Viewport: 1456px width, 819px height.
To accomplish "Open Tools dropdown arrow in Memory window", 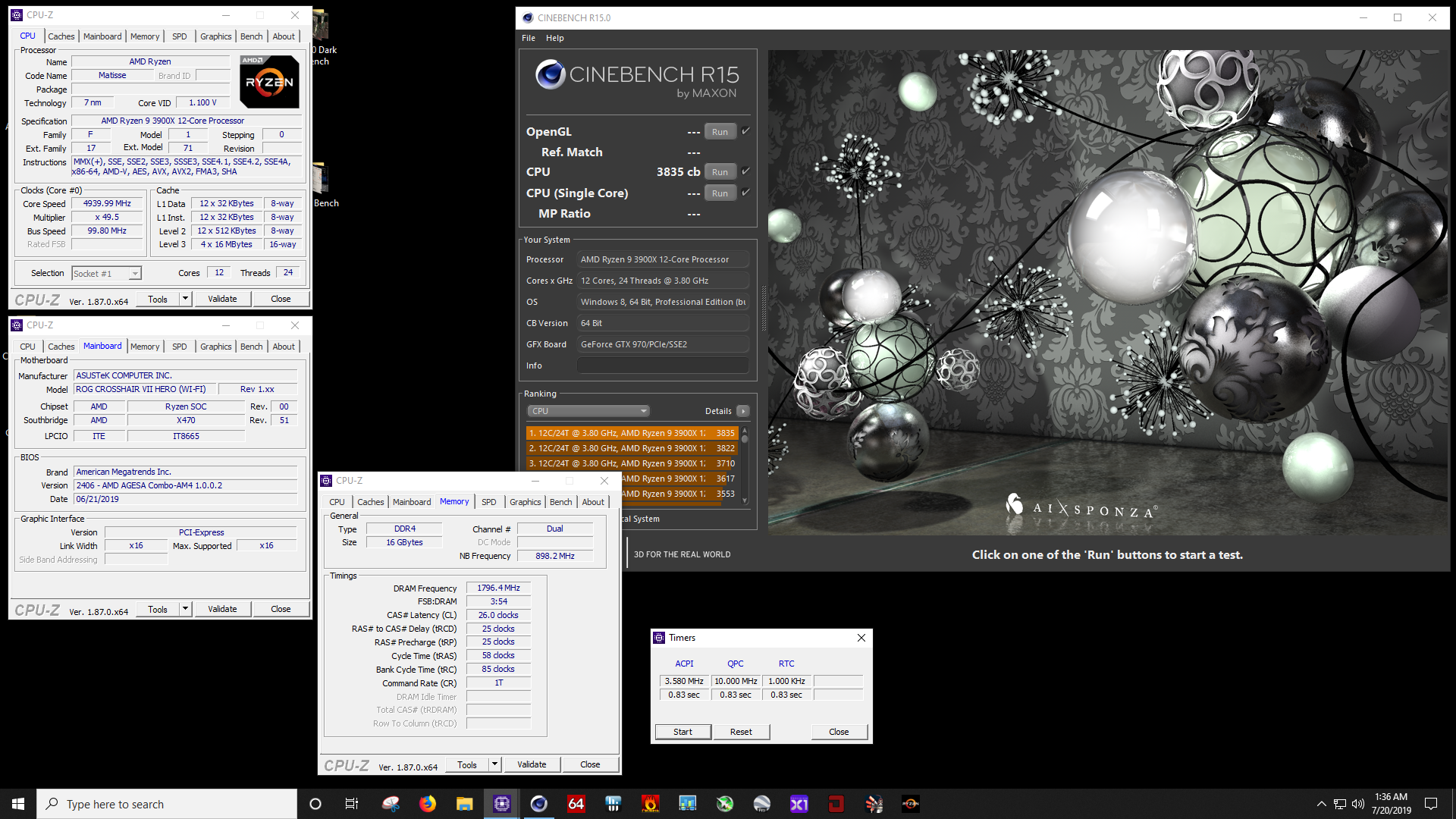I will pos(494,764).
